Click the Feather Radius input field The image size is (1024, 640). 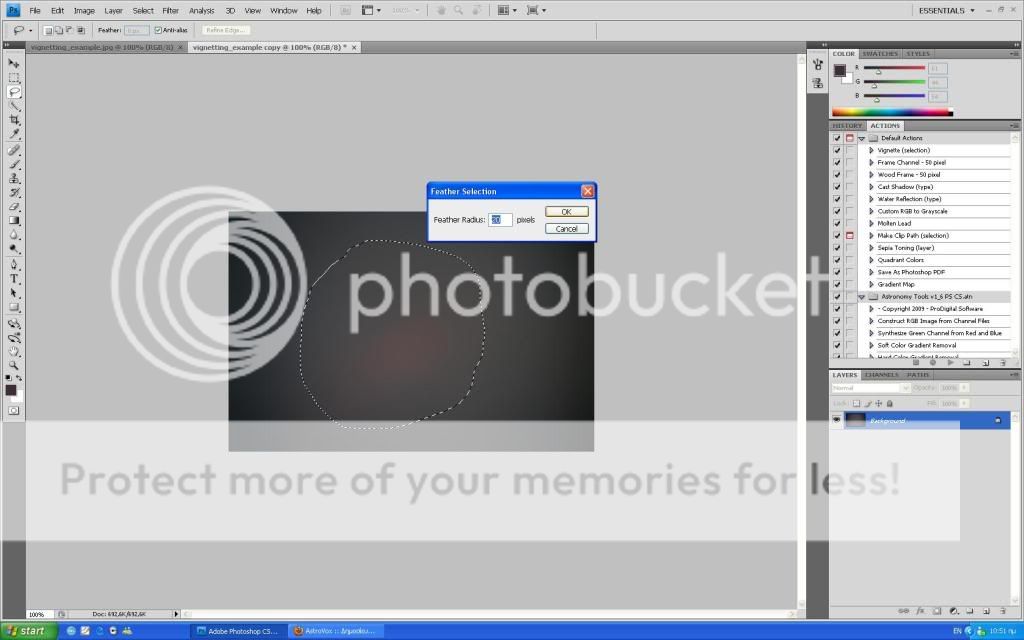500,220
